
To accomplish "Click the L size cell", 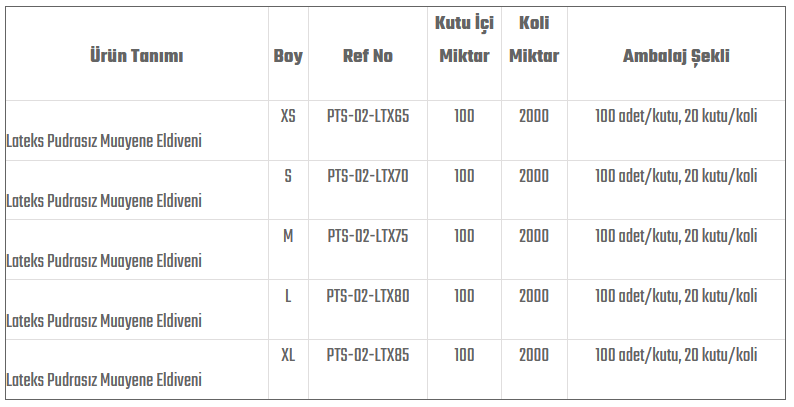I will (288, 296).
